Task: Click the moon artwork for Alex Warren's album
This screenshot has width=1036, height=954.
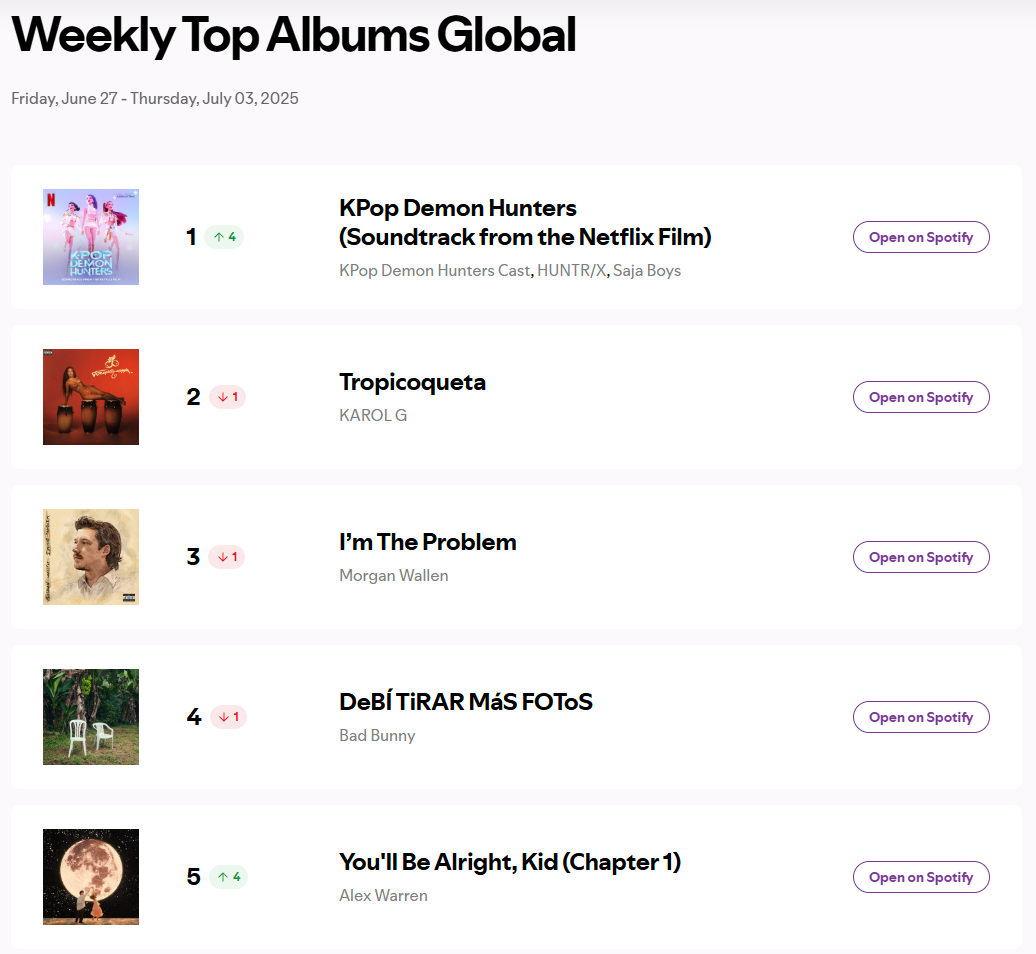Action: (x=91, y=877)
